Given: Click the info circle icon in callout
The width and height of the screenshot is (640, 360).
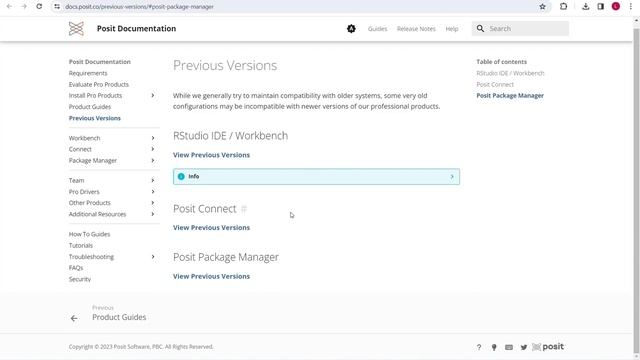Looking at the screenshot, I should tap(181, 176).
